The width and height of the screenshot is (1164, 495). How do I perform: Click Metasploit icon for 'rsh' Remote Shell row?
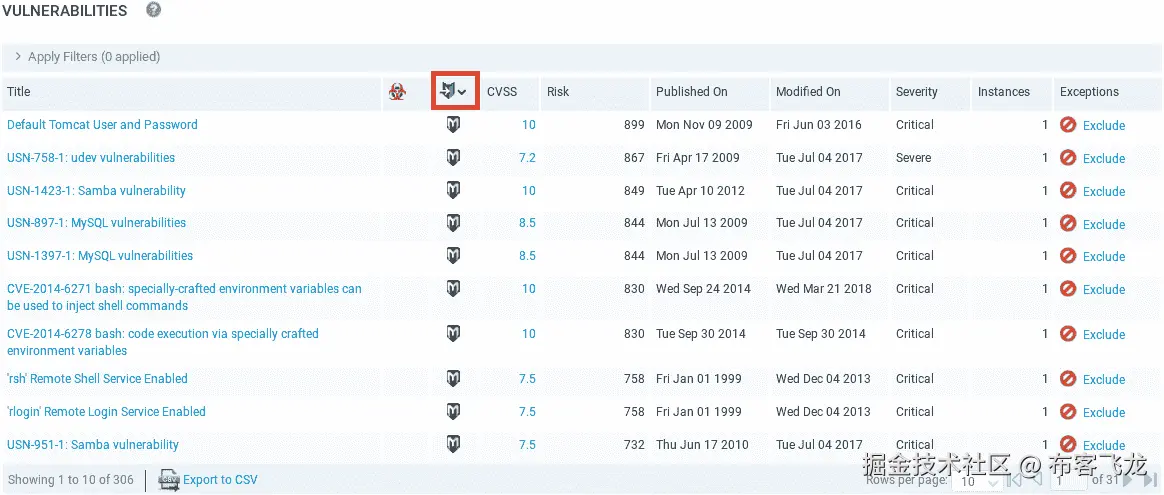click(453, 378)
